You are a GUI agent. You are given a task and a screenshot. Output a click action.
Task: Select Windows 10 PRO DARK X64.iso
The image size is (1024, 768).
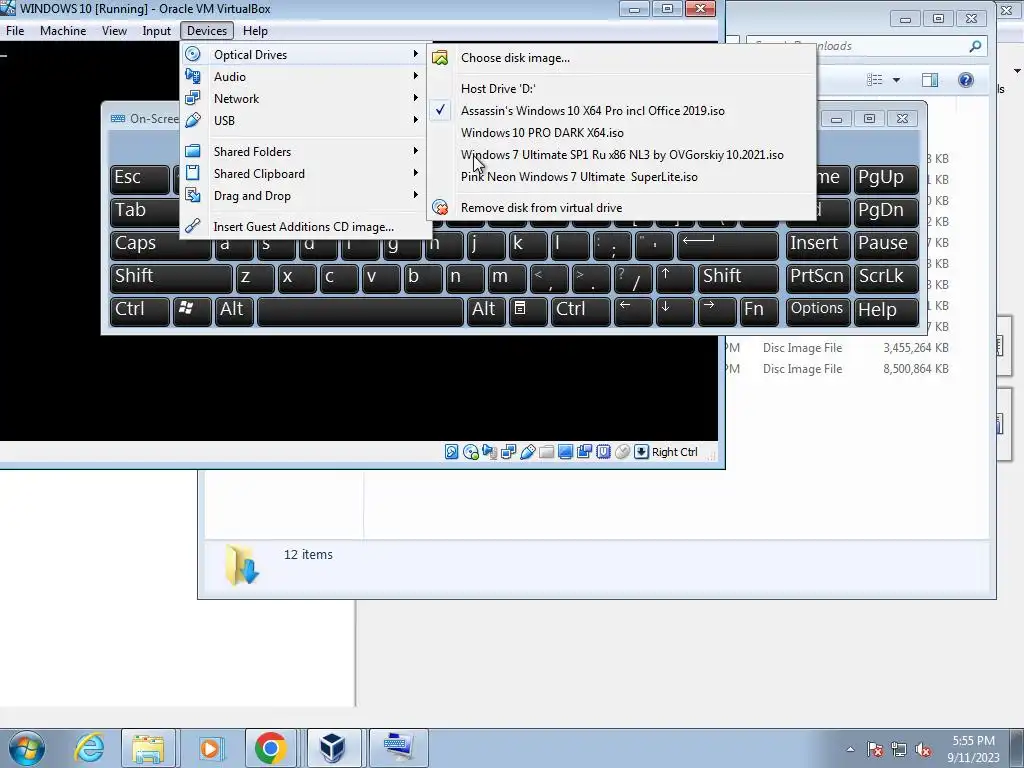tap(621, 133)
